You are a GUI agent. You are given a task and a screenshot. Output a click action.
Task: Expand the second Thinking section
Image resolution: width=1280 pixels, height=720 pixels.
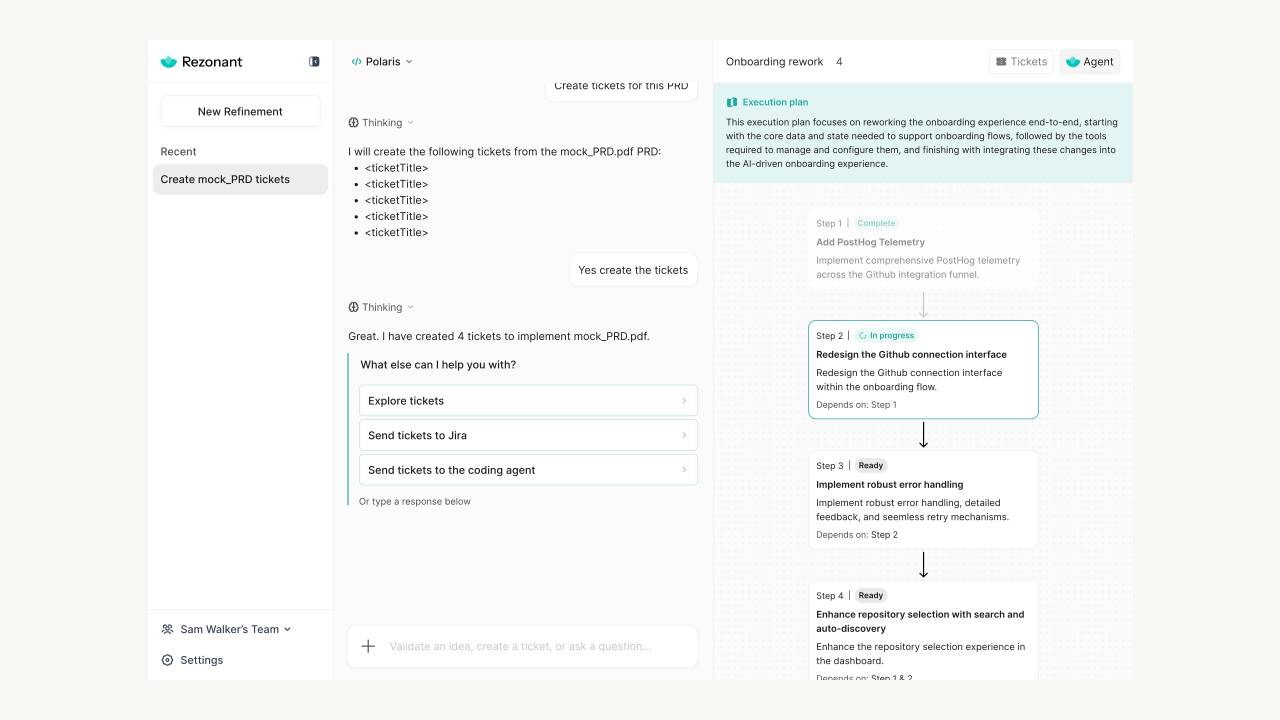click(x=381, y=308)
